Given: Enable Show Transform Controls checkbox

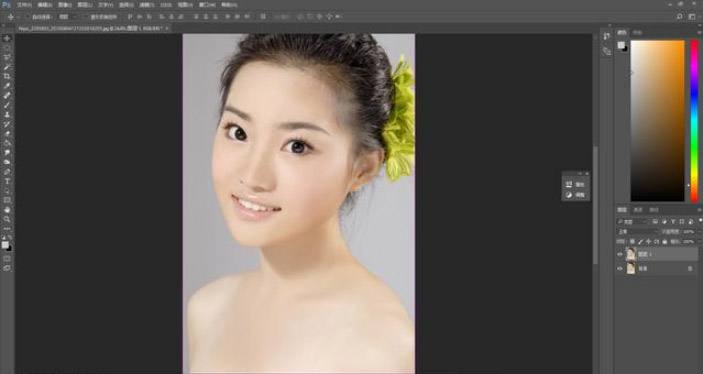Looking at the screenshot, I should click(x=86, y=17).
